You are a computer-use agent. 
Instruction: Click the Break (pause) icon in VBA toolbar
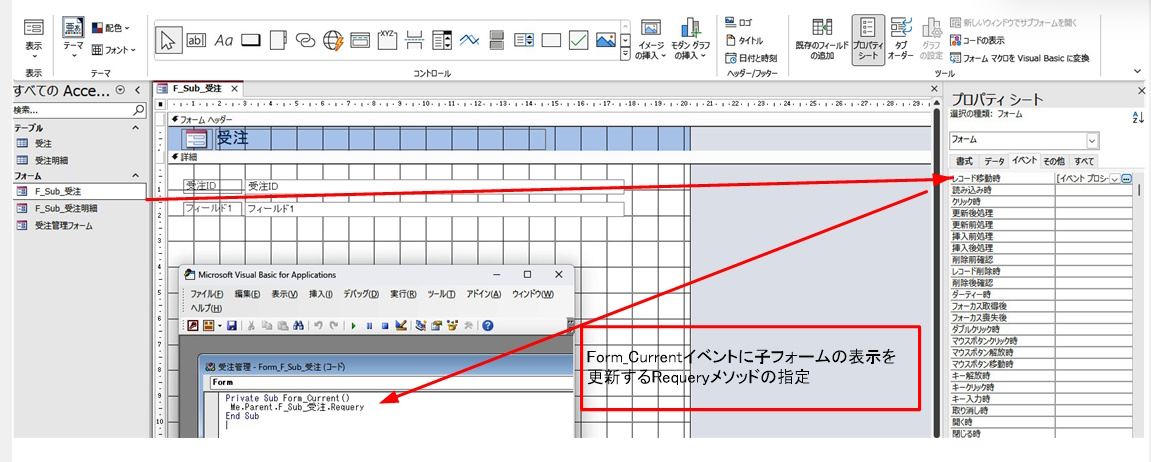click(x=368, y=325)
